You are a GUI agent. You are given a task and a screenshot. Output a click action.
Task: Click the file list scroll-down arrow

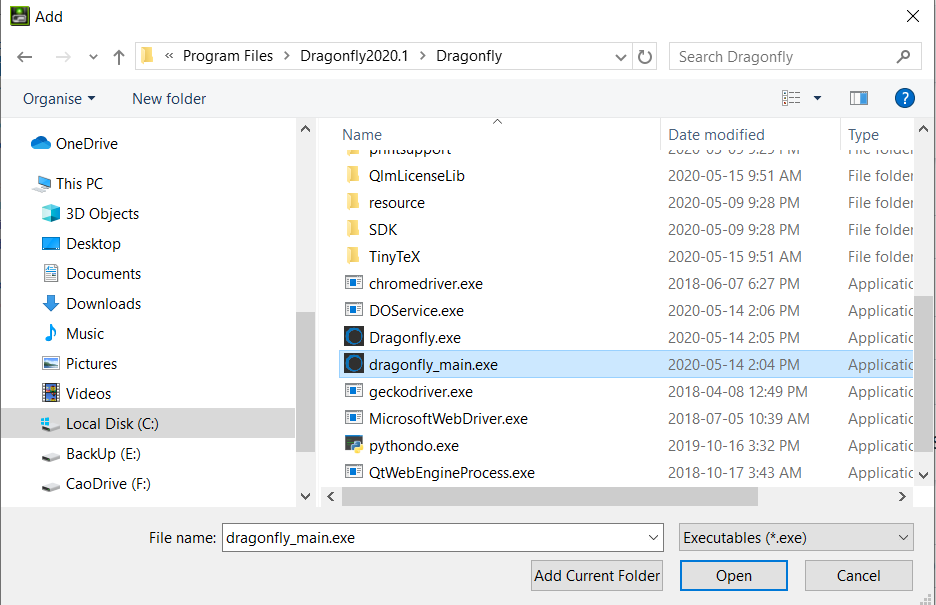click(x=923, y=476)
